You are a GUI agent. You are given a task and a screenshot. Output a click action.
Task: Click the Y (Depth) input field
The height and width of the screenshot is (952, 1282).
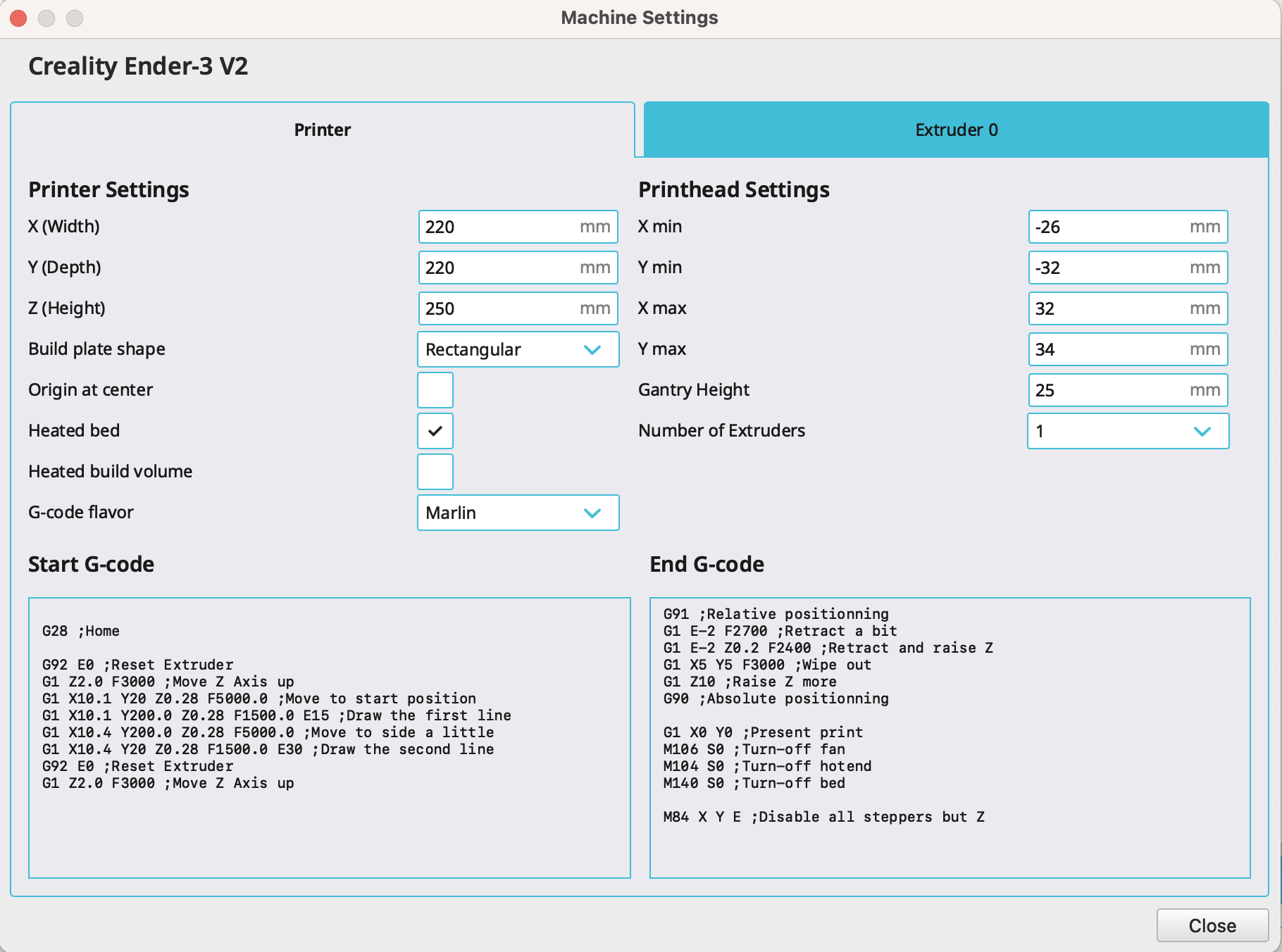point(518,268)
